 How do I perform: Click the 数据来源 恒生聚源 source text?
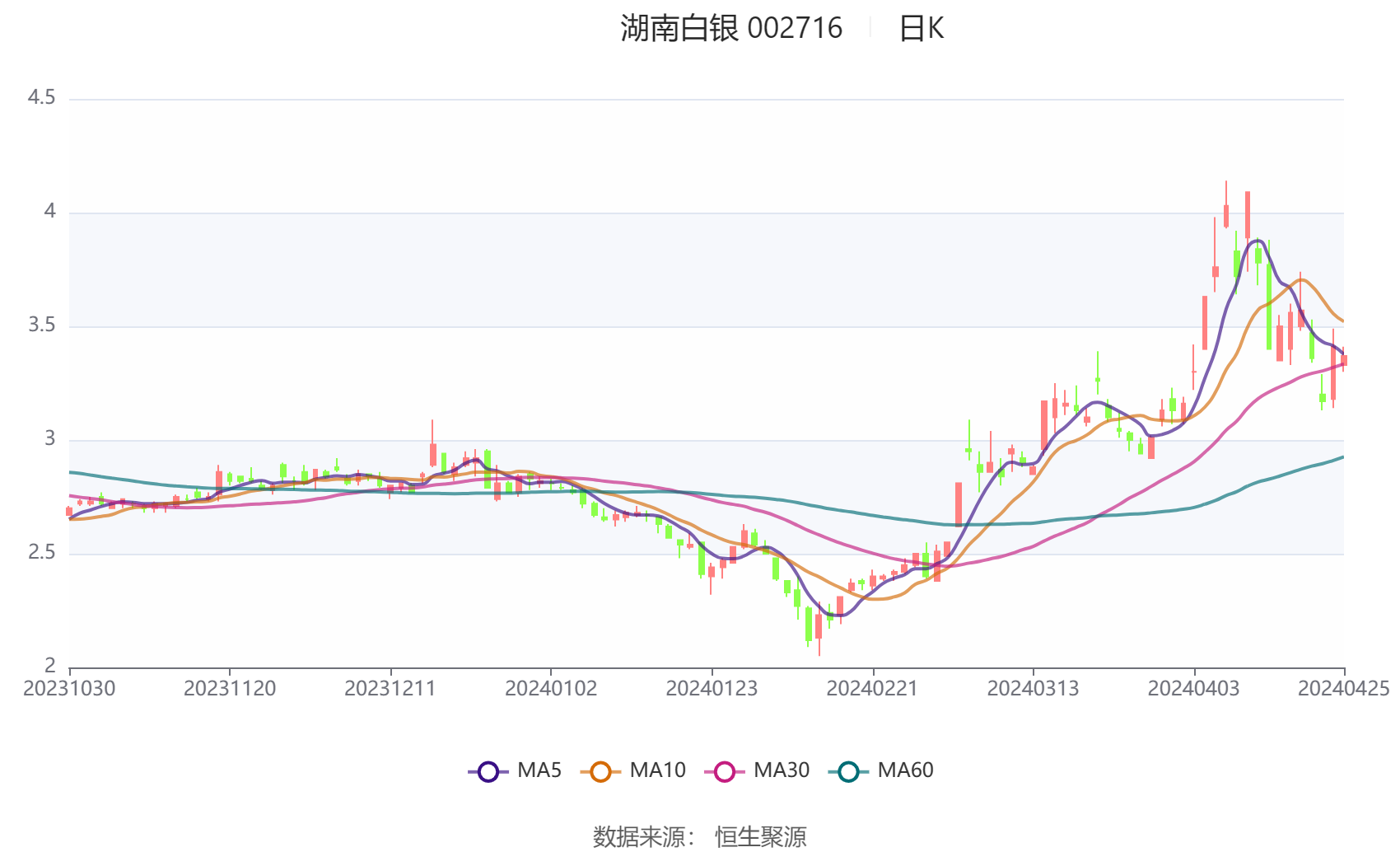tap(700, 837)
